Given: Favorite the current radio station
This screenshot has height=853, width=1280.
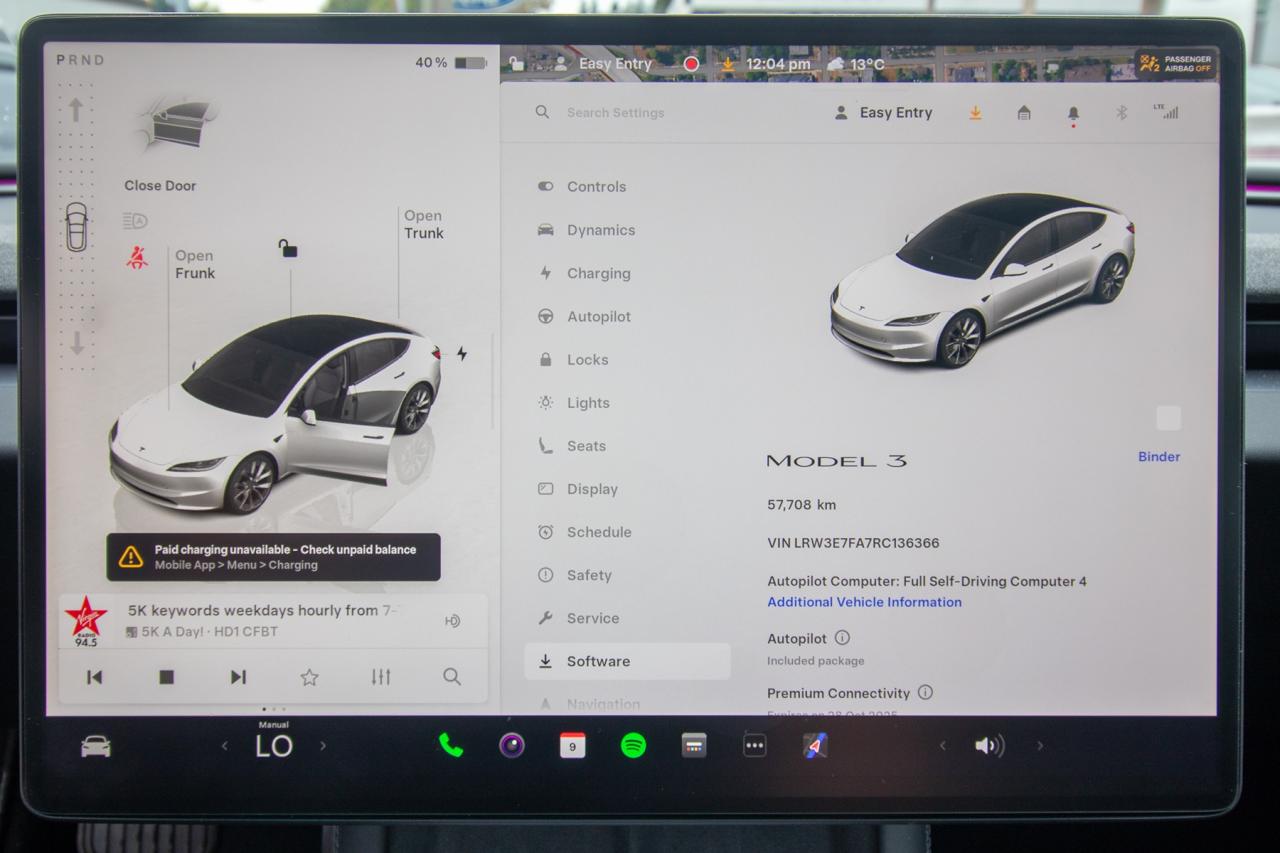Looking at the screenshot, I should pos(309,677).
